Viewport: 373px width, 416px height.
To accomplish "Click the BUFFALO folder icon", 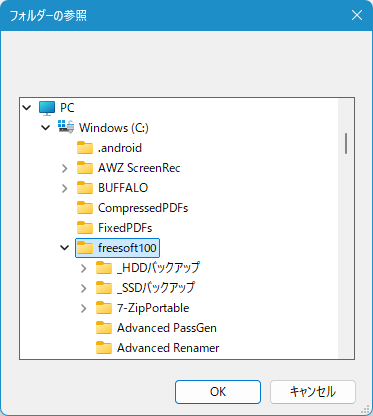I will pos(85,188).
